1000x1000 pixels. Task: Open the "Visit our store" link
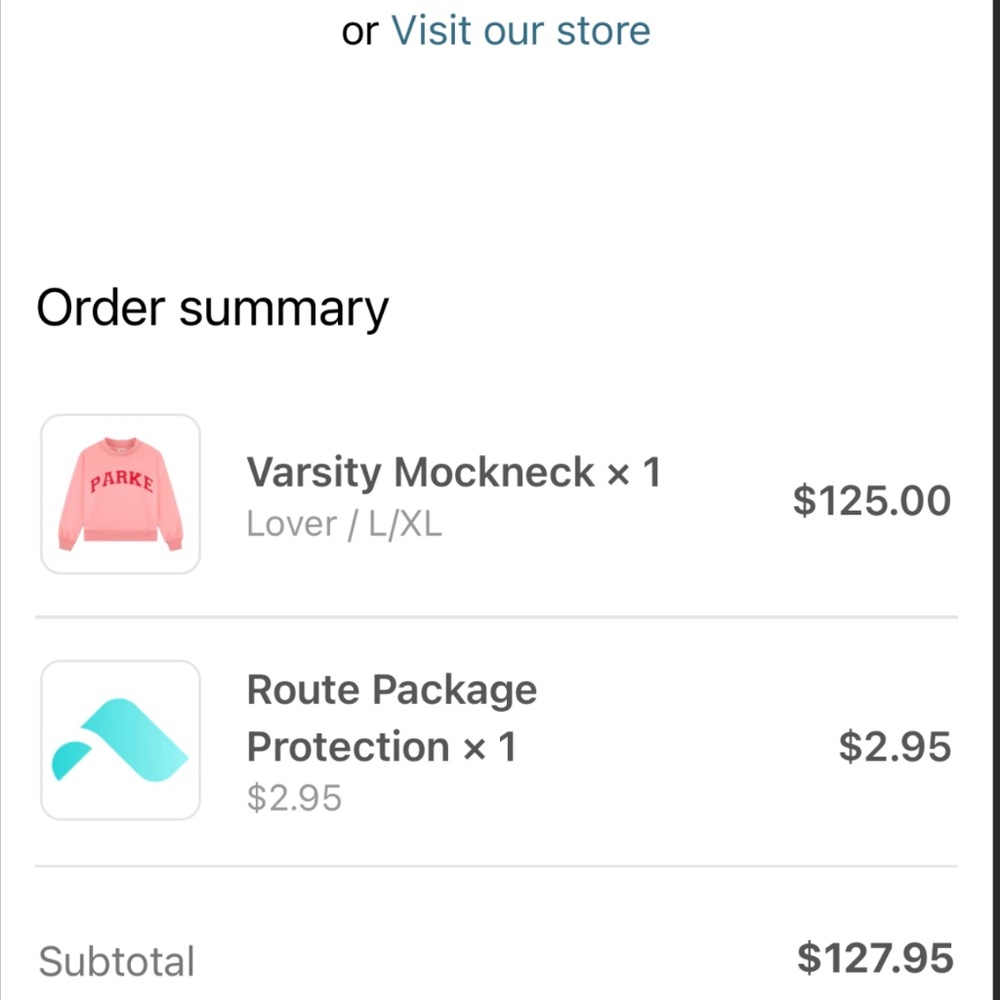point(520,31)
